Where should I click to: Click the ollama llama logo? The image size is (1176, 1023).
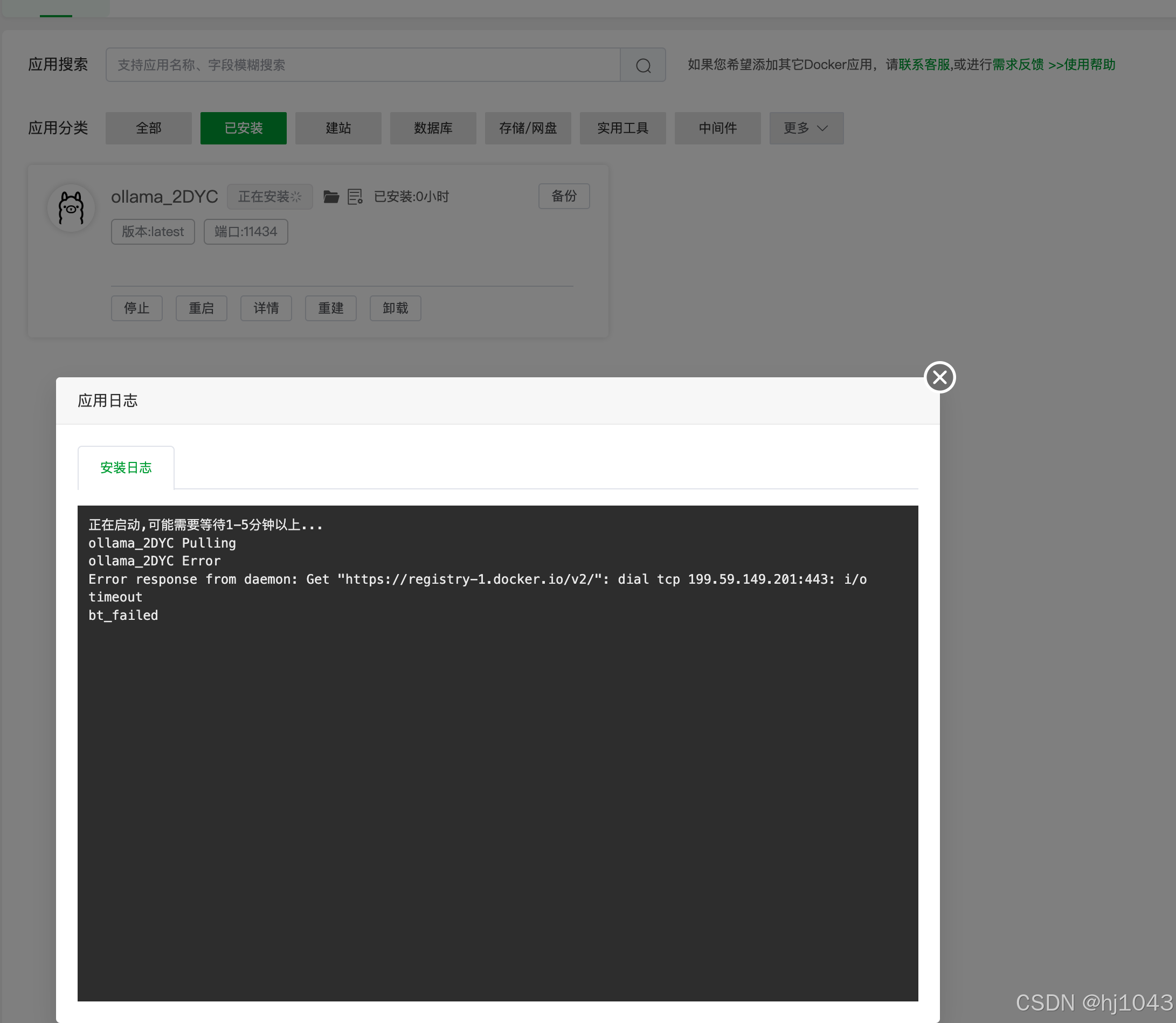(x=71, y=208)
